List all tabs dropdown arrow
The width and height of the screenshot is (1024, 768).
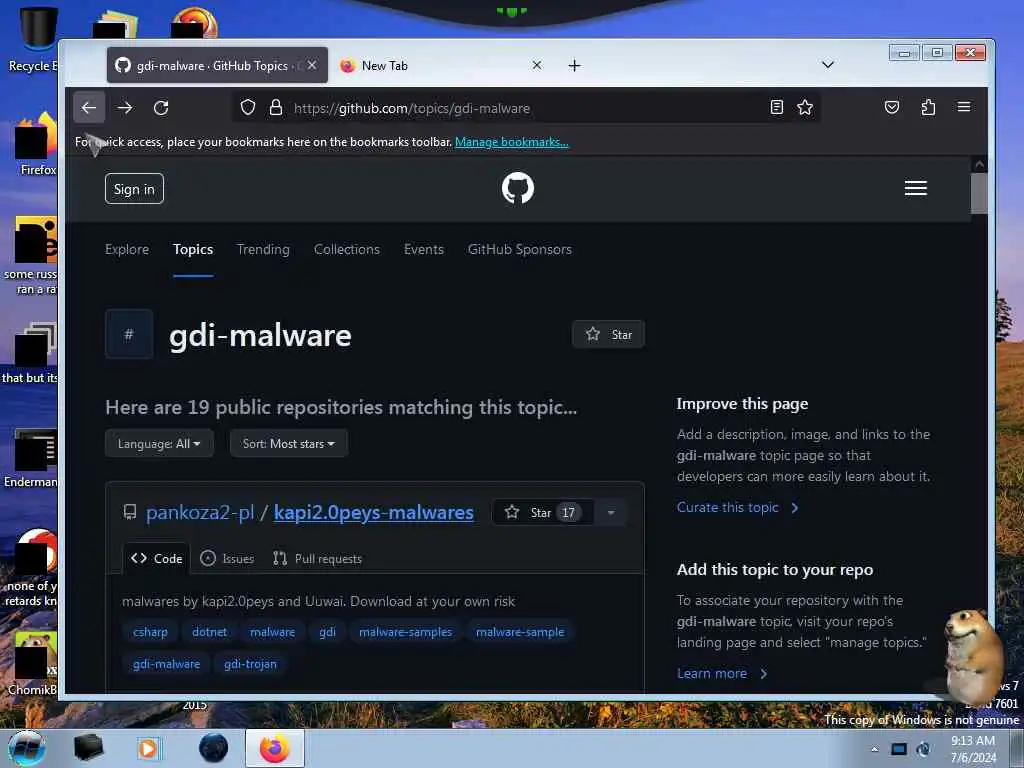(827, 65)
